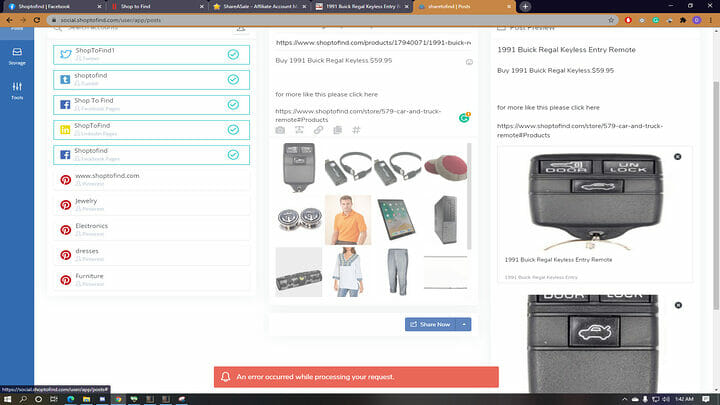Select orange polo shirt thumbnail image
Screen dimensions: 720x405
[x=348, y=220]
